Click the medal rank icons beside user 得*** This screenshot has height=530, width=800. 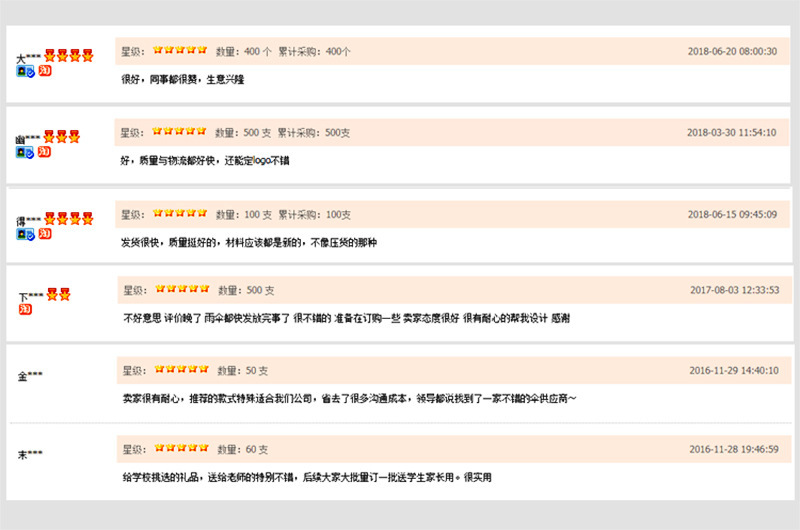coord(69,218)
